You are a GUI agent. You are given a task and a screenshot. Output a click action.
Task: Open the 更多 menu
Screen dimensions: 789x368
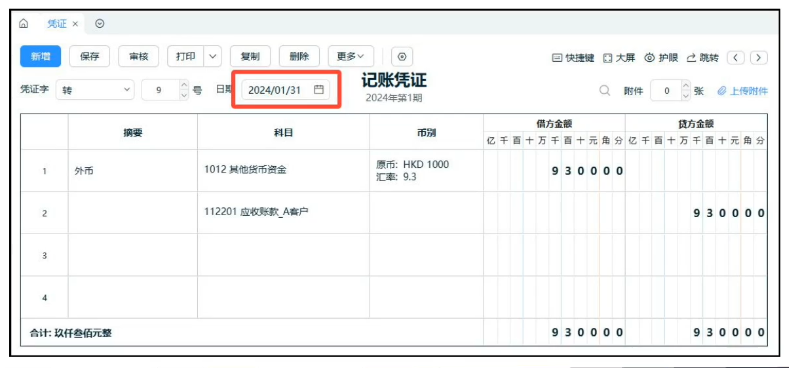tap(351, 56)
